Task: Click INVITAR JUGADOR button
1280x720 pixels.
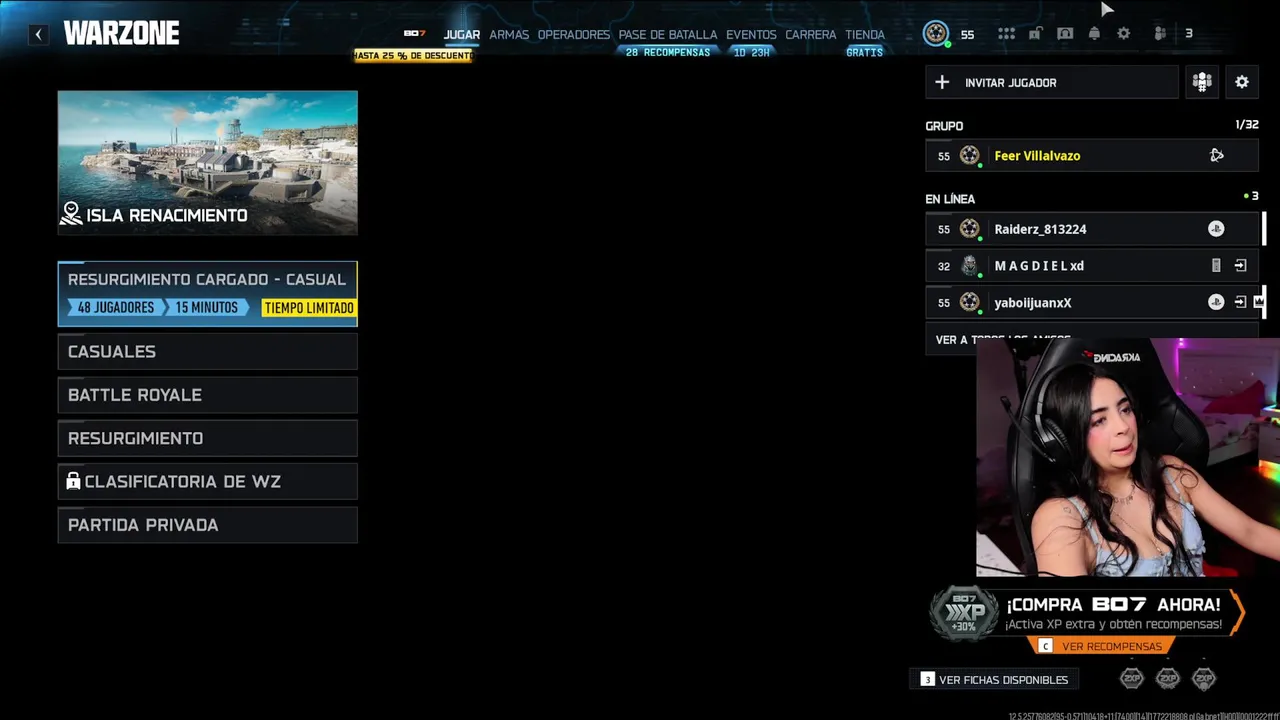Action: click(1052, 82)
